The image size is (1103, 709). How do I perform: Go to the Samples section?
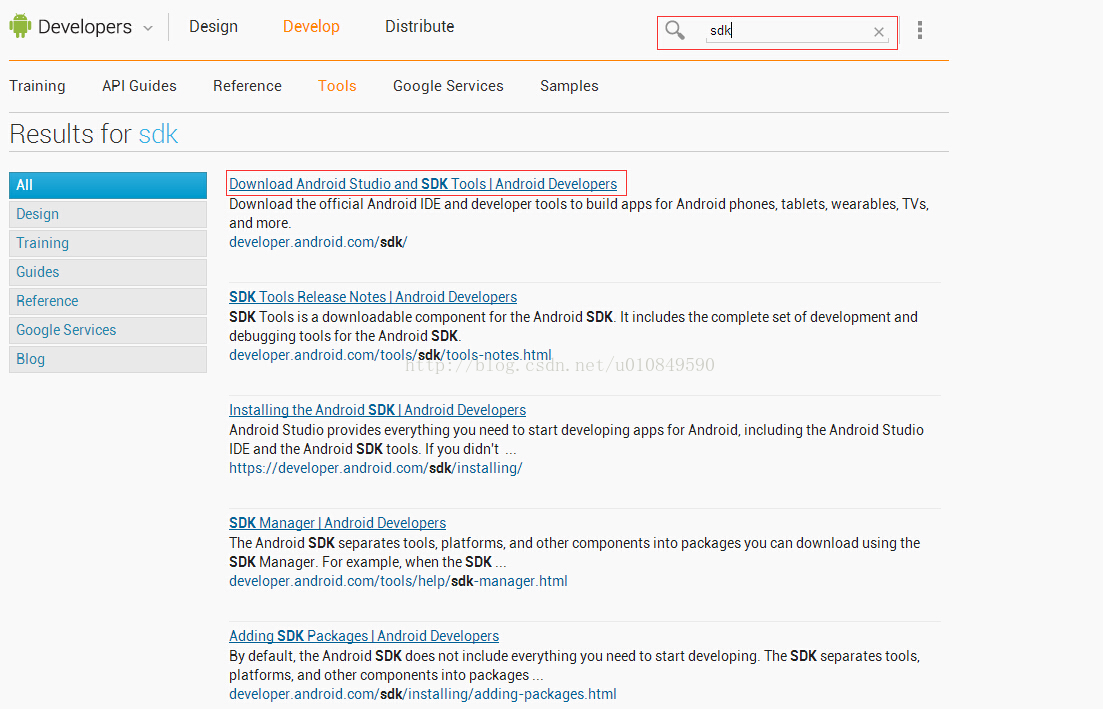(569, 86)
